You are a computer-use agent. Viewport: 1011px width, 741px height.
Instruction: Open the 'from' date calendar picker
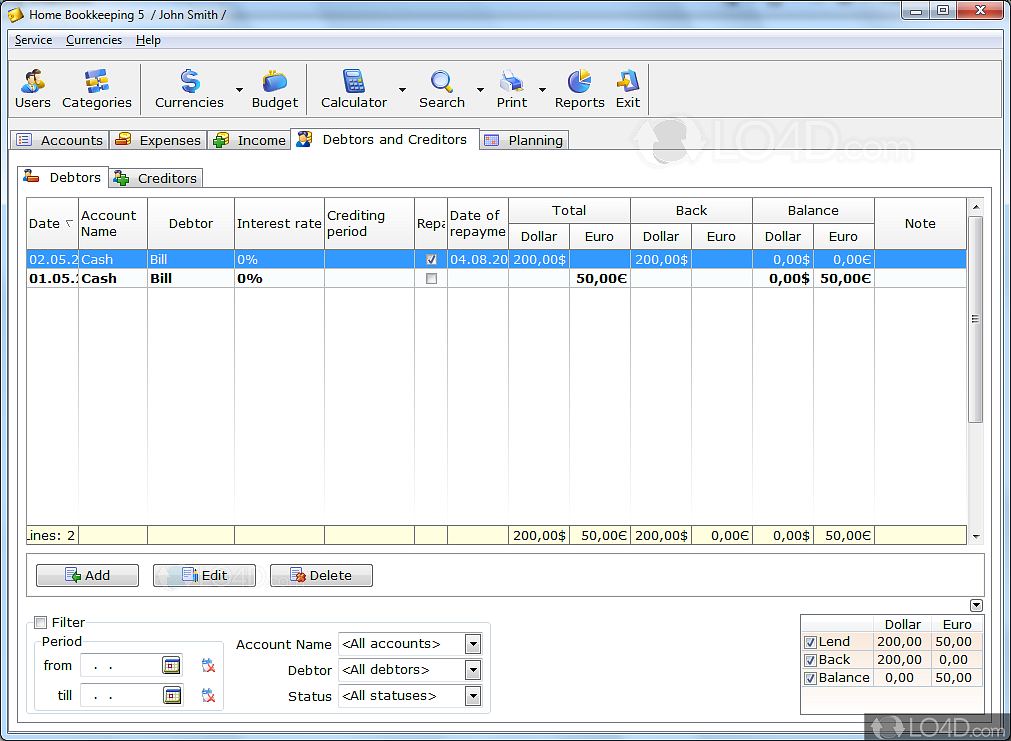point(172,666)
